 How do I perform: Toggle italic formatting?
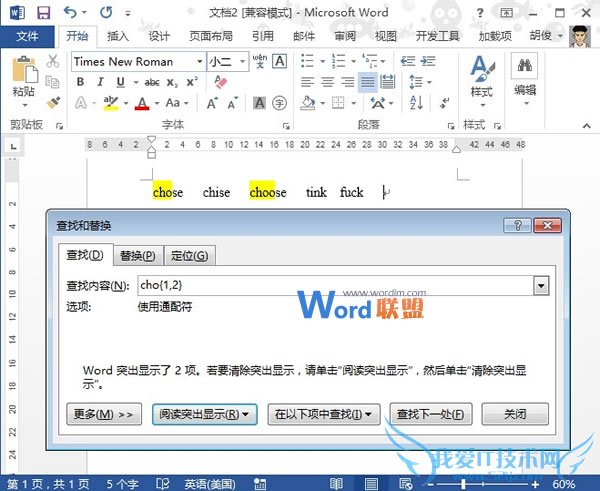100,82
